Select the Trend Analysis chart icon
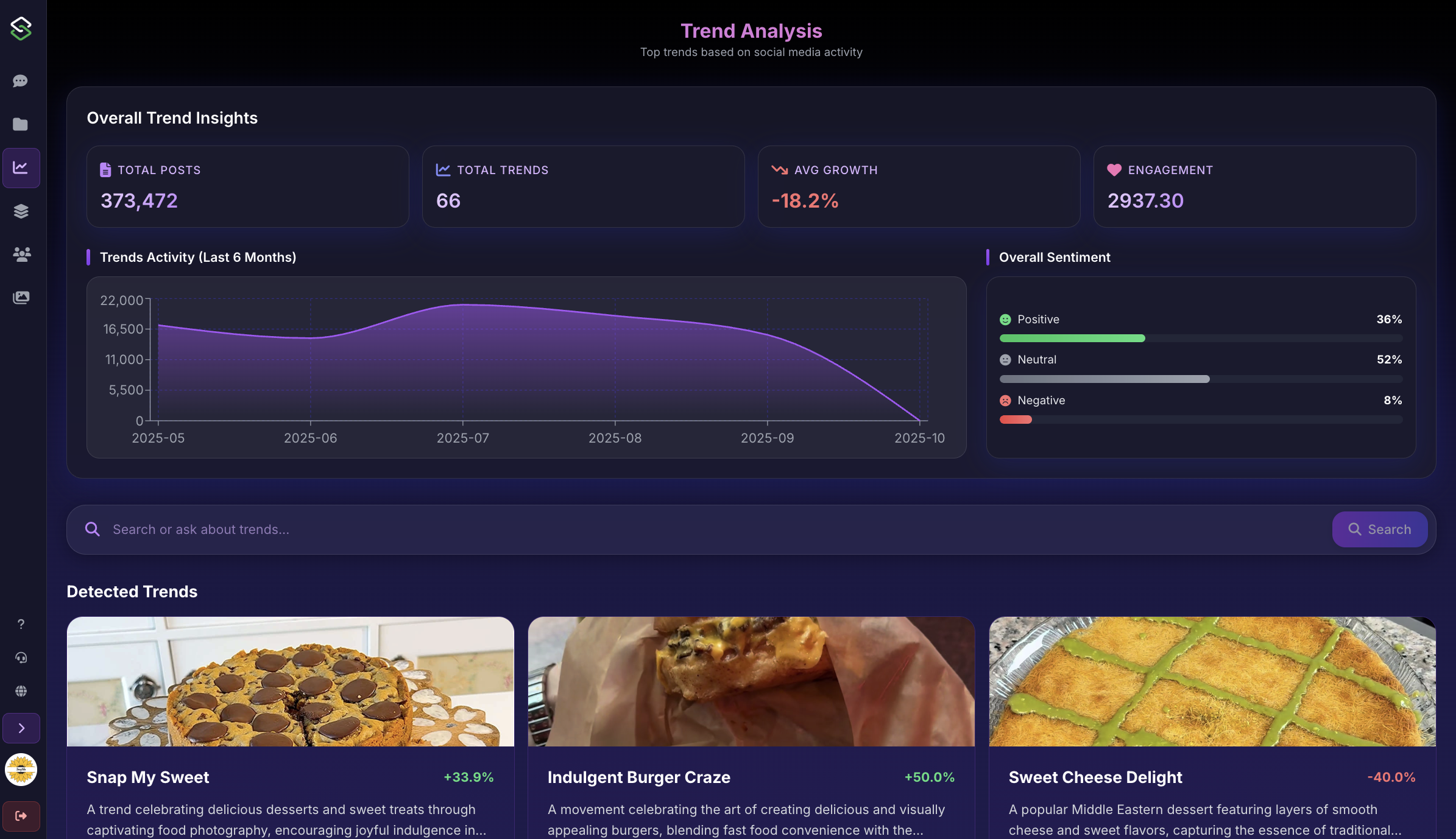 21,167
